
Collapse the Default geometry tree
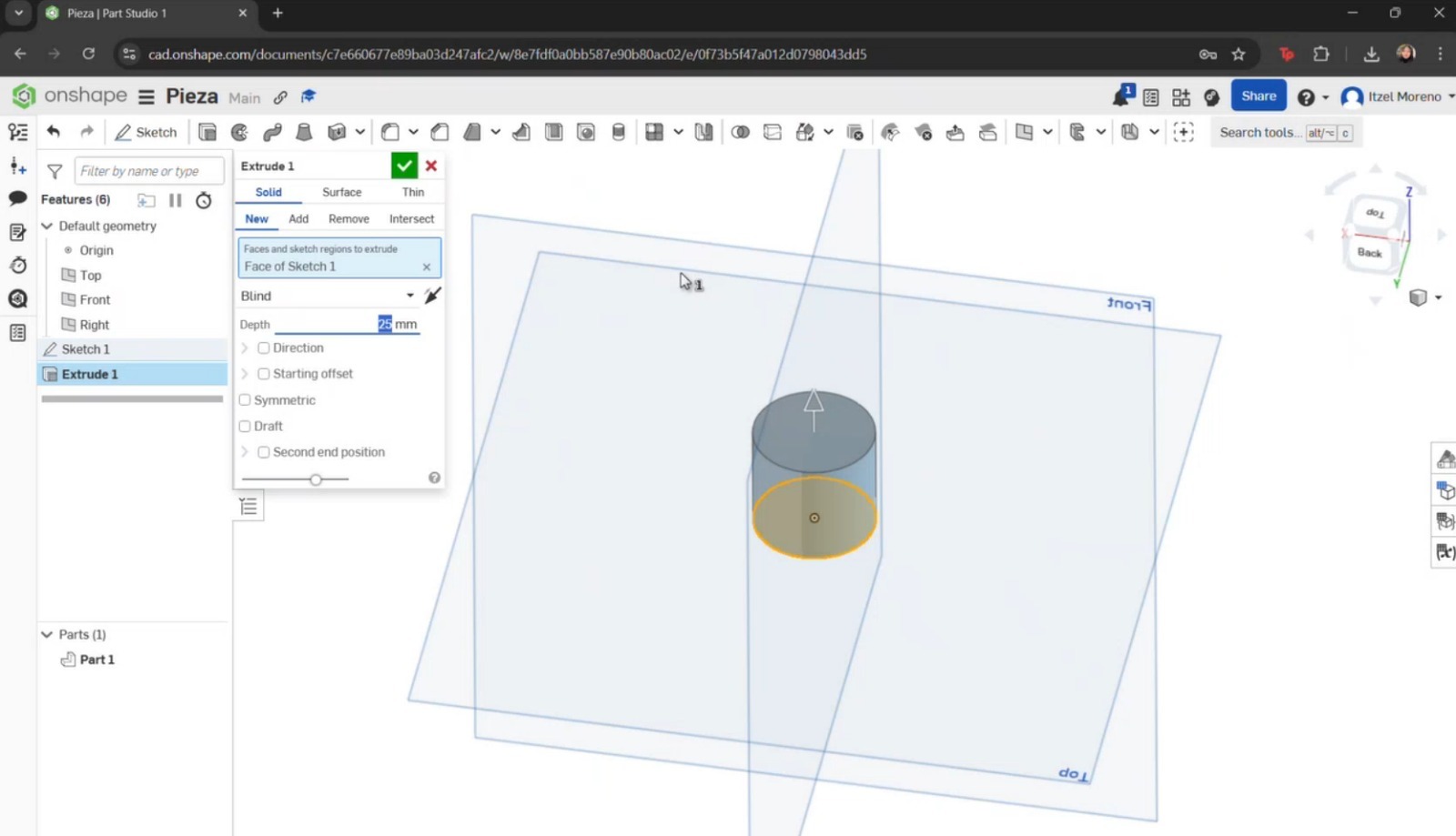[47, 226]
